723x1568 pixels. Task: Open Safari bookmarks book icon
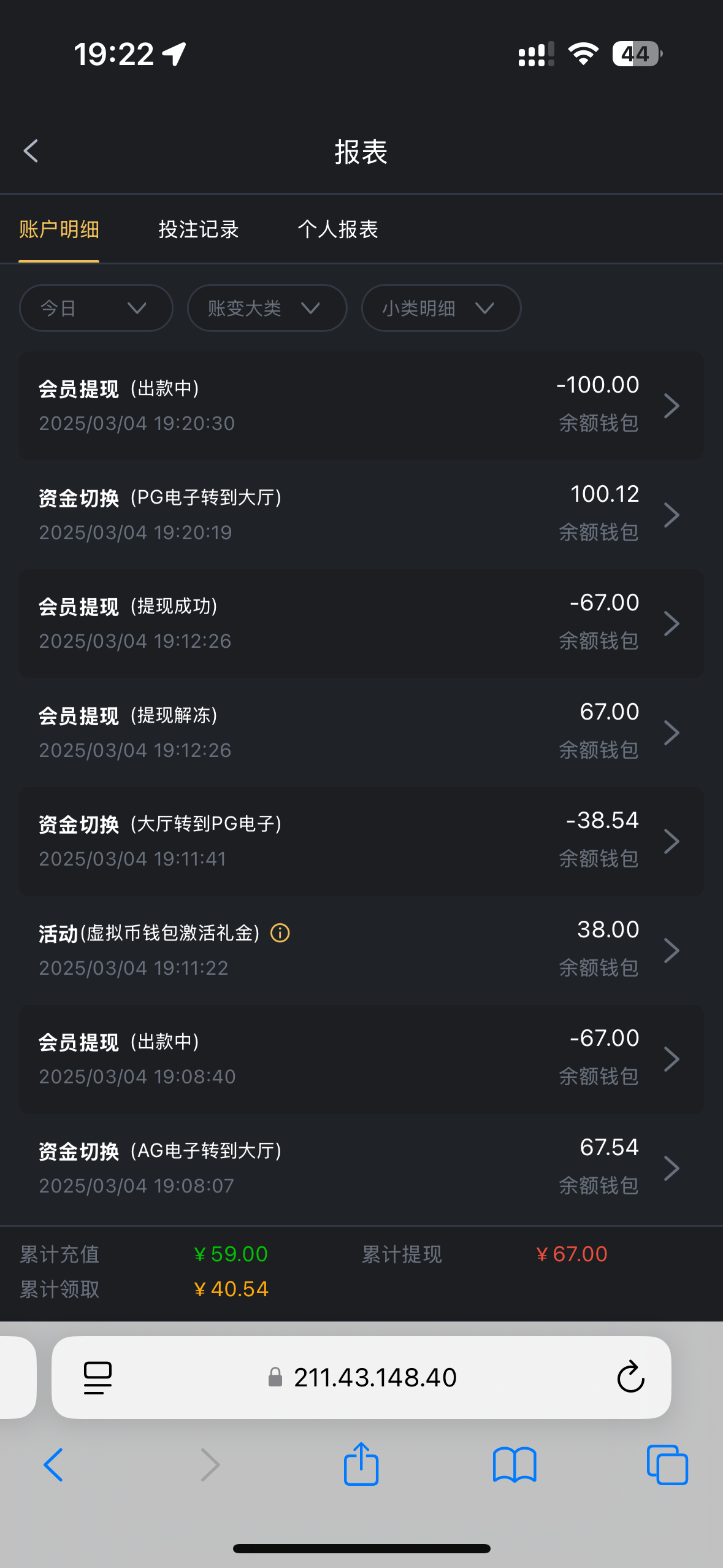(515, 1465)
